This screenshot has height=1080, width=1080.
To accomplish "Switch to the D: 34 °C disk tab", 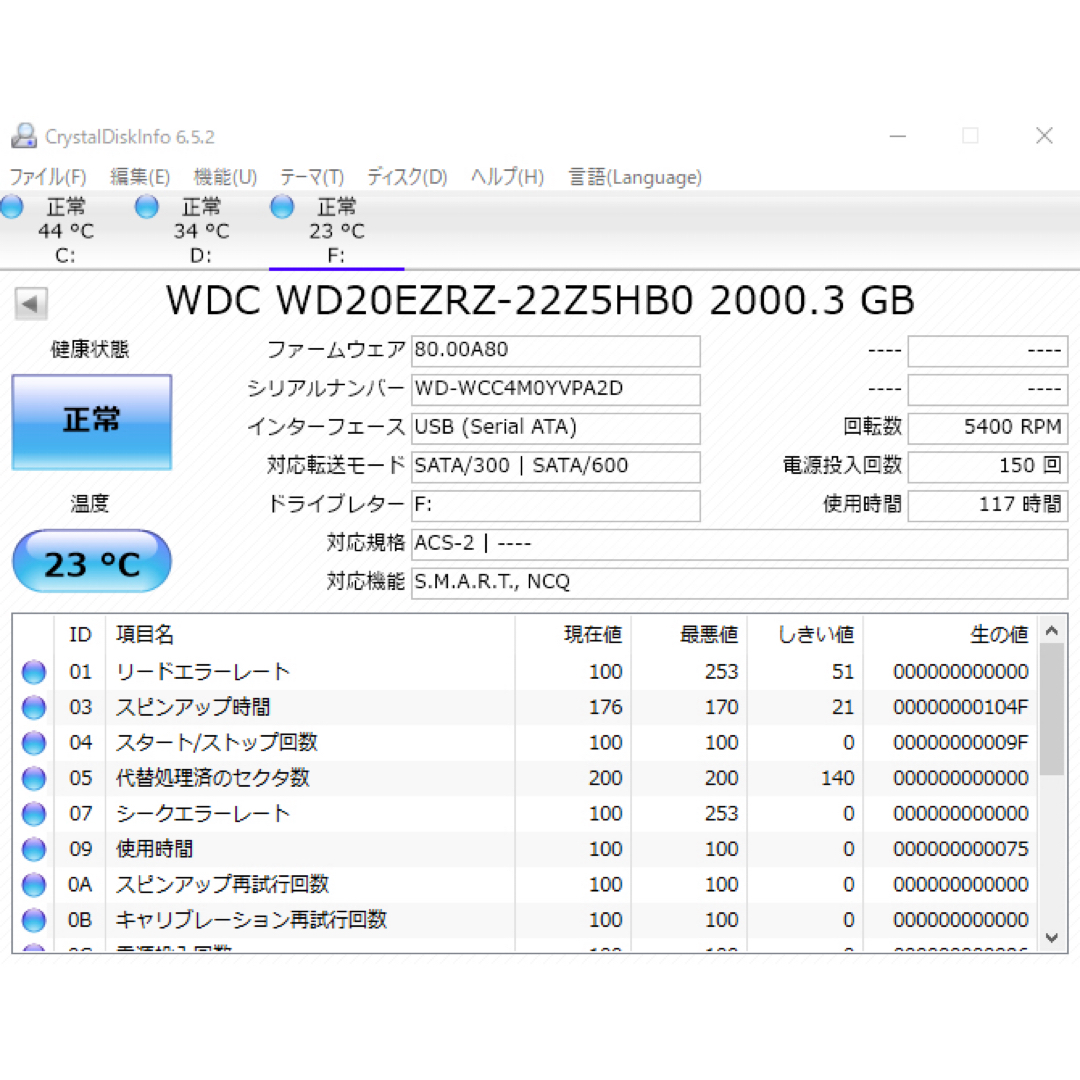I will pos(201,231).
